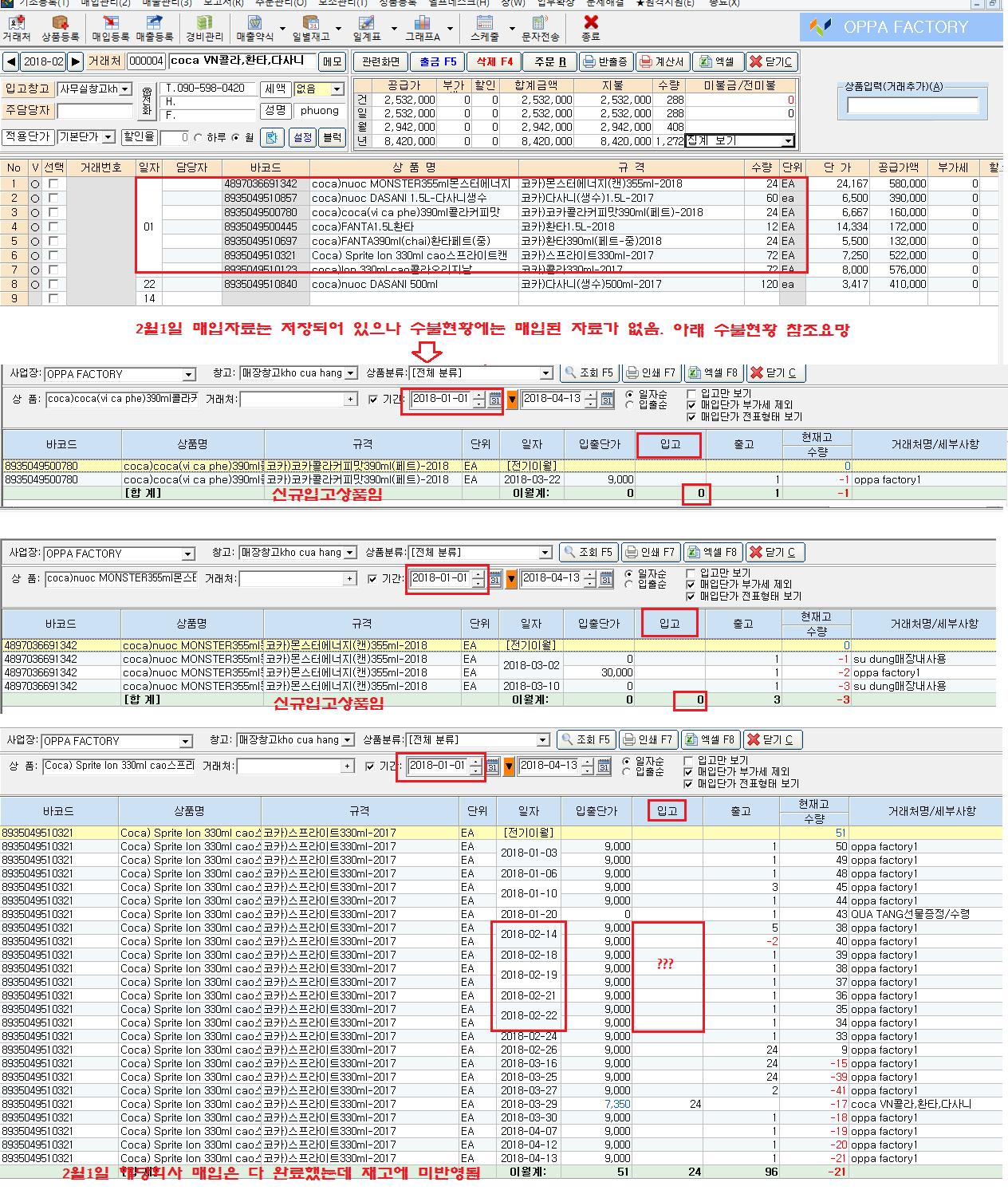
Task: Go to the month before 2018-02
Action: [10, 61]
